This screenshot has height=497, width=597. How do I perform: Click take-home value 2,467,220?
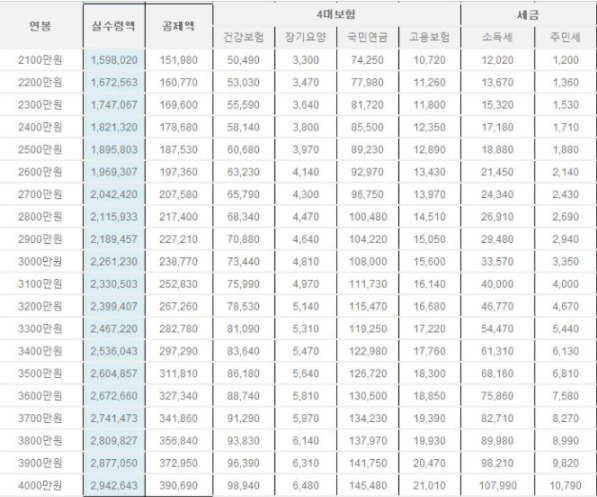tap(114, 329)
